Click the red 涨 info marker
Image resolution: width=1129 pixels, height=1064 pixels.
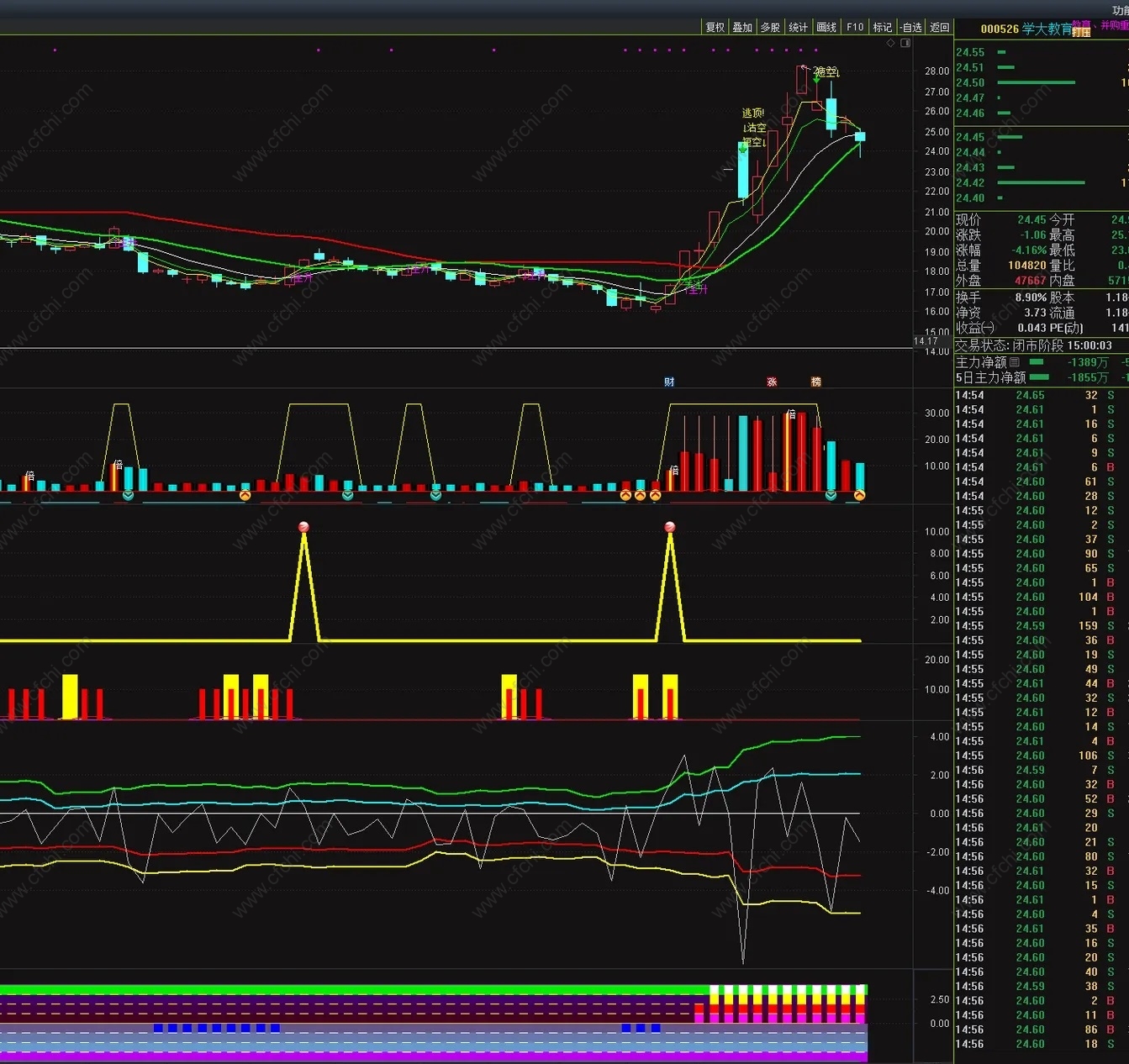772,382
